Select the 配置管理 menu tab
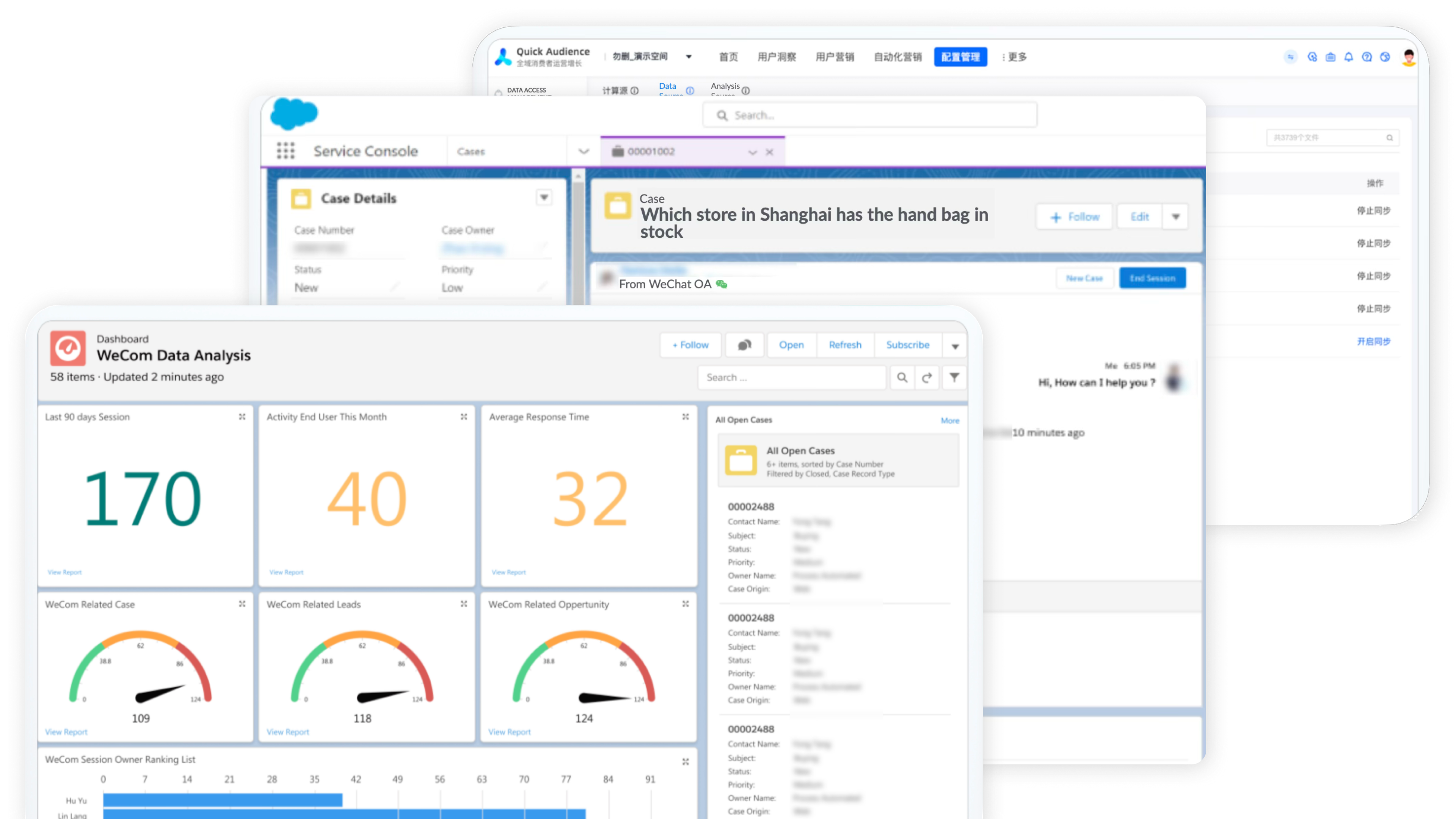This screenshot has width=1456, height=819. [x=960, y=57]
